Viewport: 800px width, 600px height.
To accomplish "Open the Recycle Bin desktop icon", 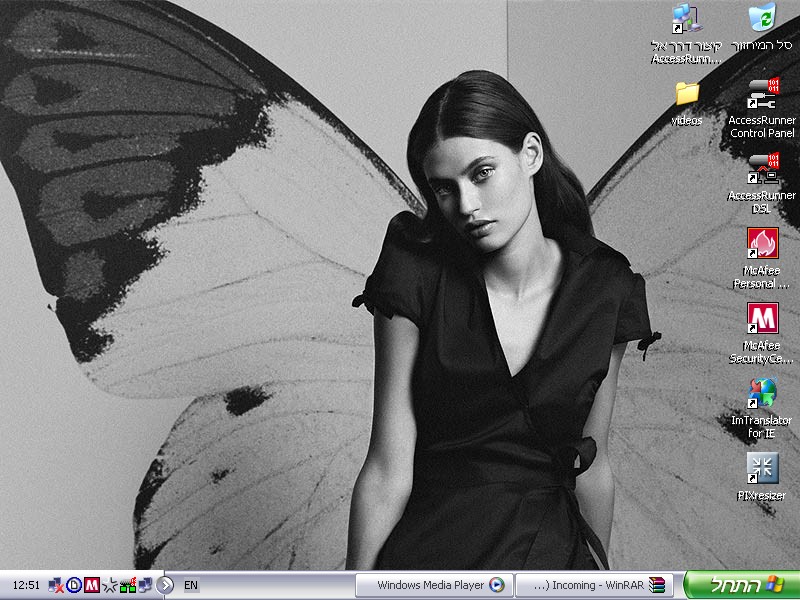I will point(762,19).
